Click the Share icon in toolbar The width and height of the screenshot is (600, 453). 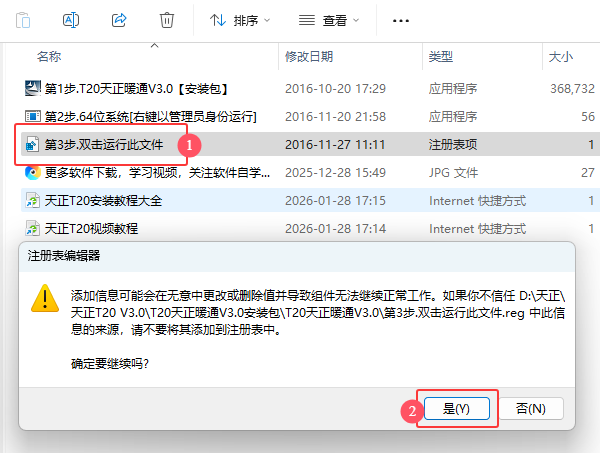(119, 20)
